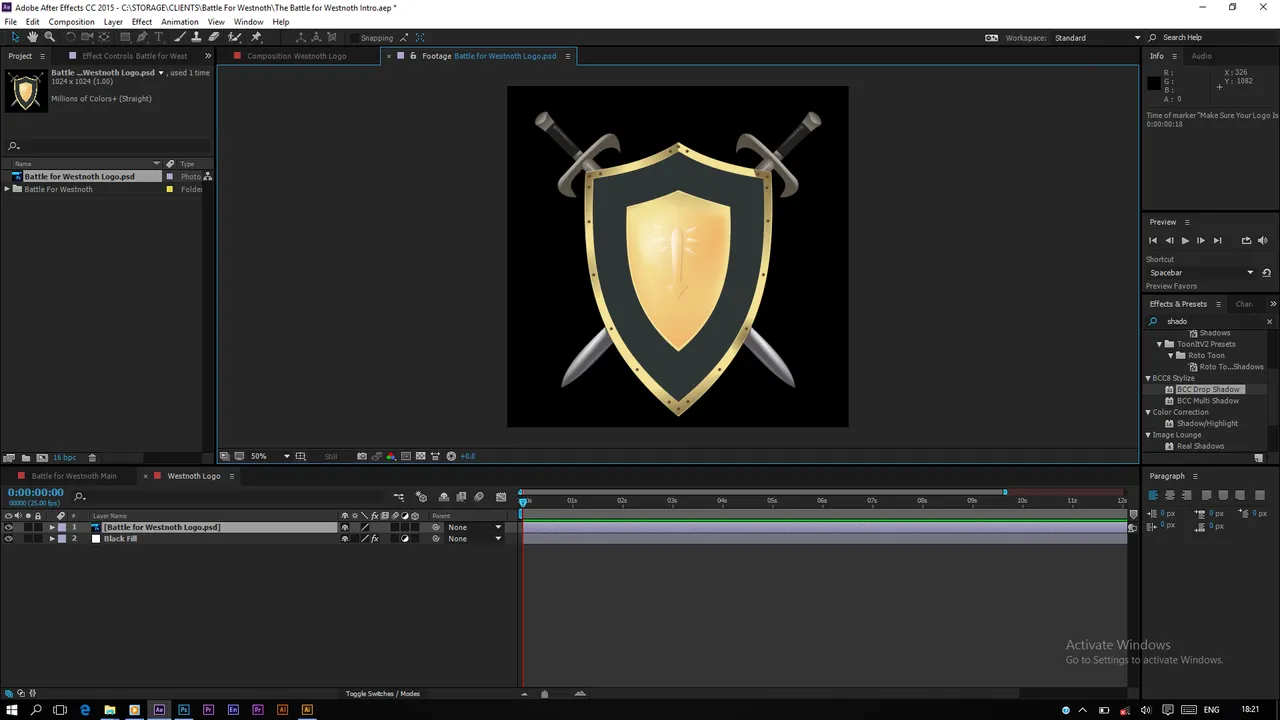Viewport: 1280px width, 720px height.
Task: Hide the Battle for Westnoth Logo.psd layer
Action: 9,527
